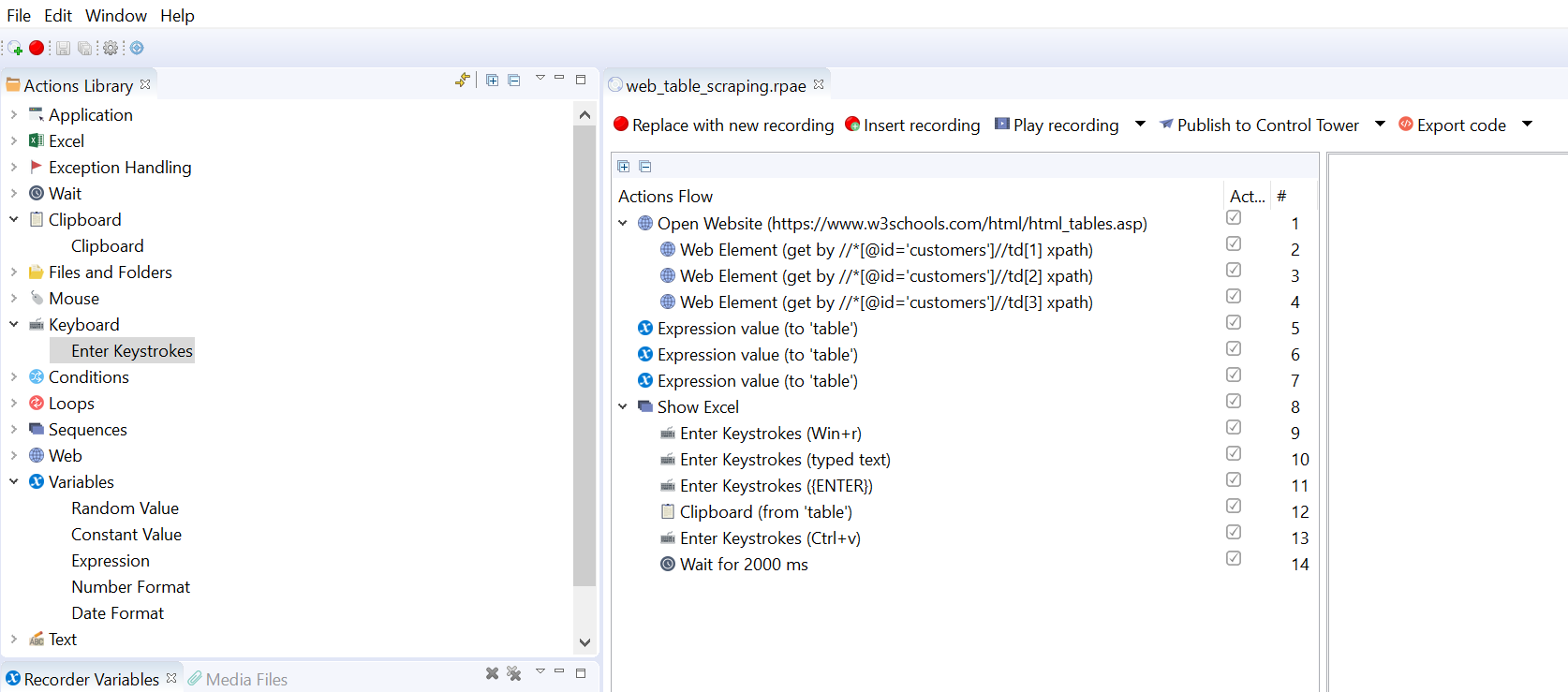Click the globe icon of the td[1] Web Element step
This screenshot has height=692, width=1568.
pyautogui.click(x=668, y=249)
